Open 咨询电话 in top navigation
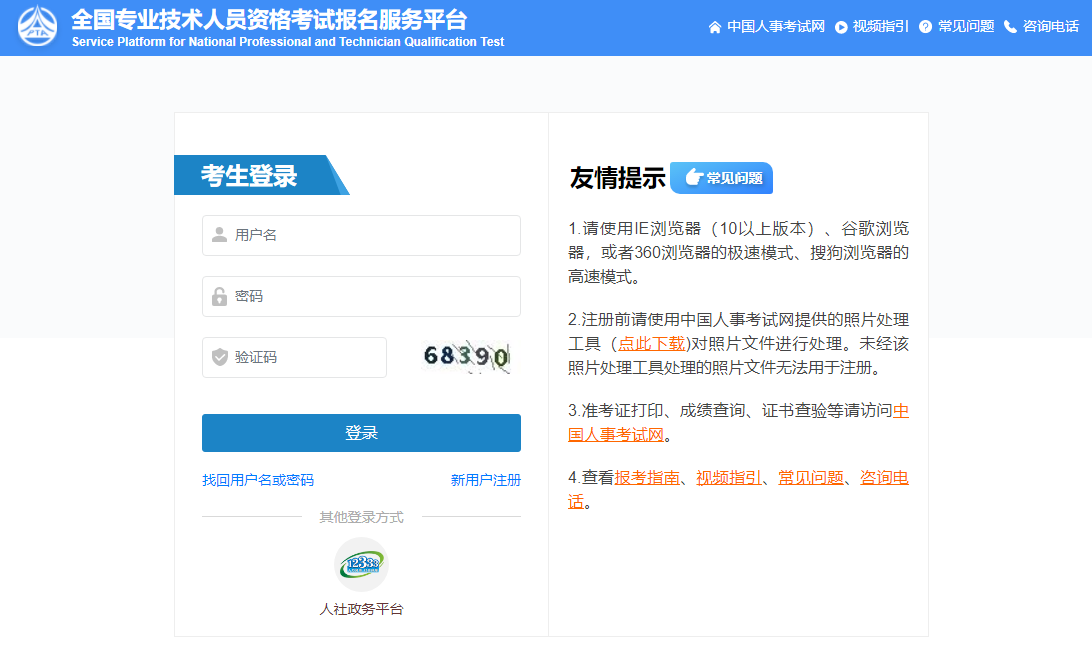Viewport: 1092px width, 668px height. [x=1050, y=27]
